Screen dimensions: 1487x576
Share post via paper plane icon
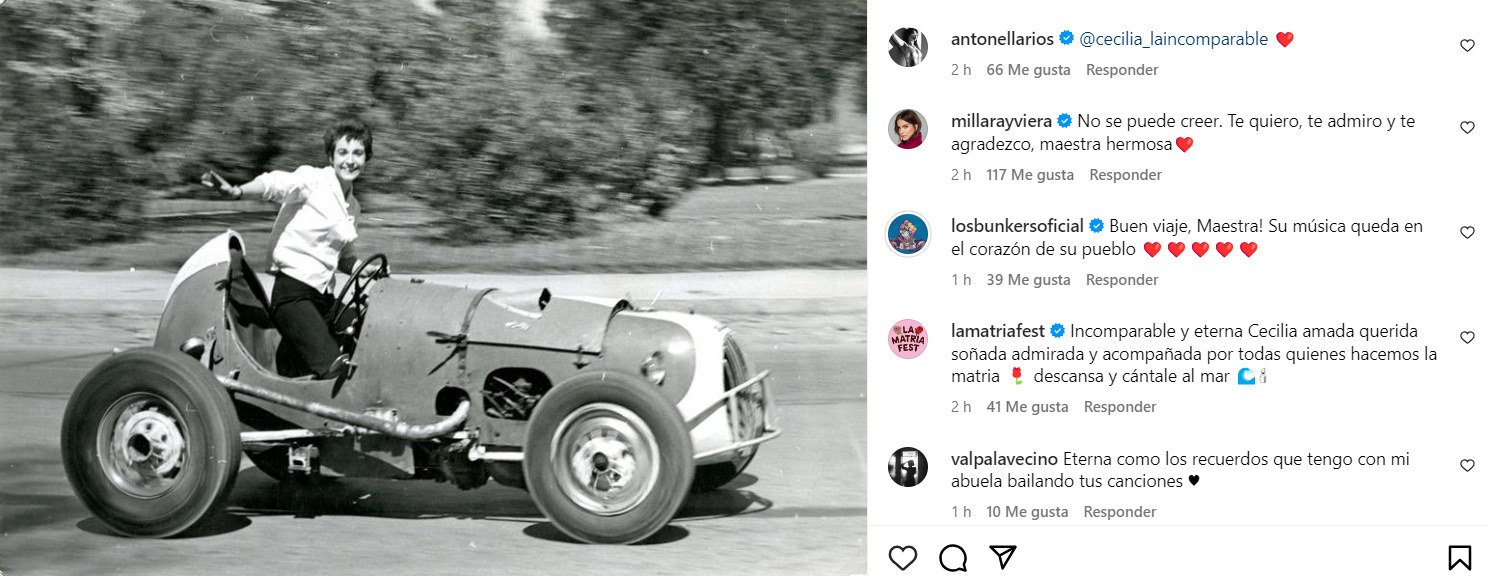coord(1003,557)
